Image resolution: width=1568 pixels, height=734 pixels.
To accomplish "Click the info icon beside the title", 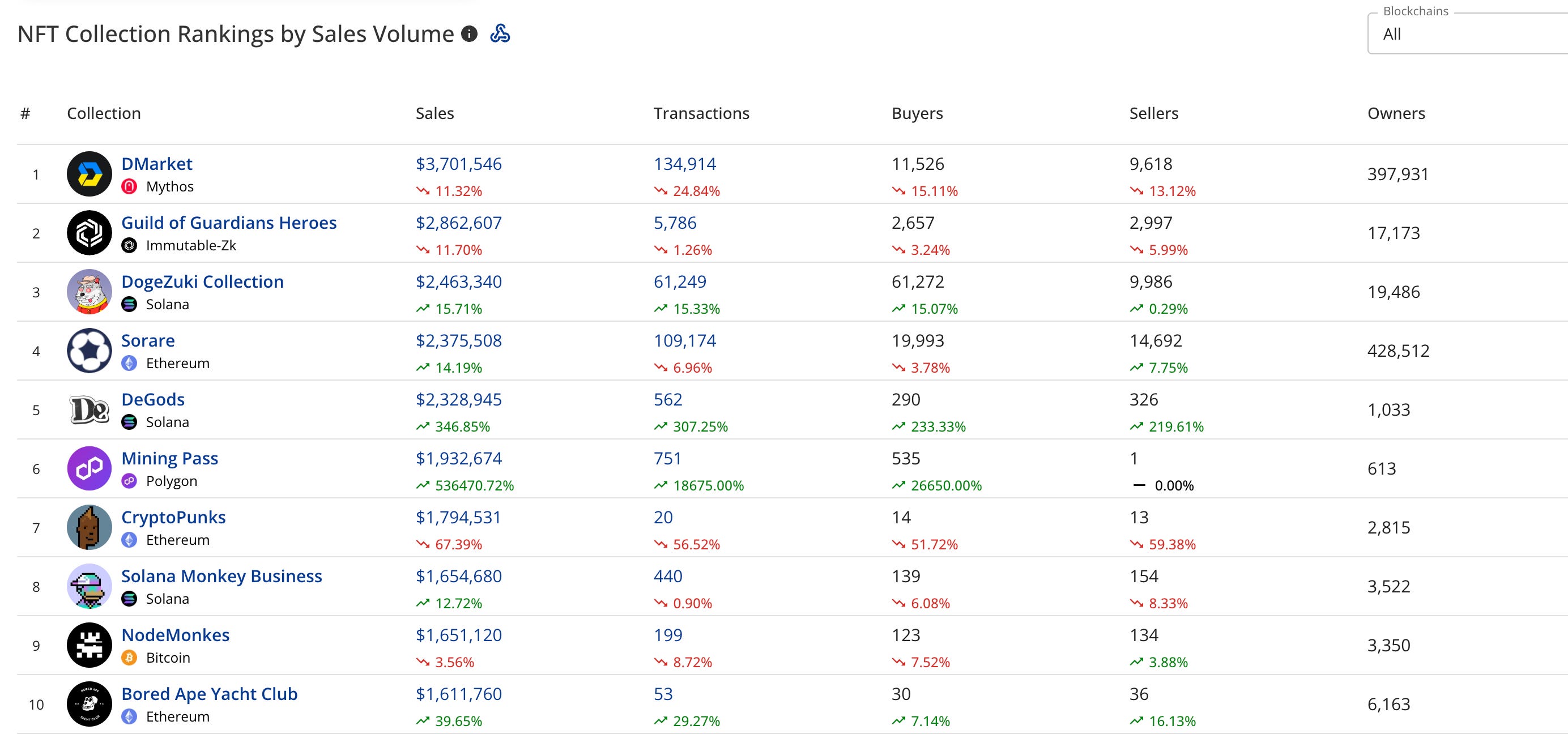I will pyautogui.click(x=469, y=33).
